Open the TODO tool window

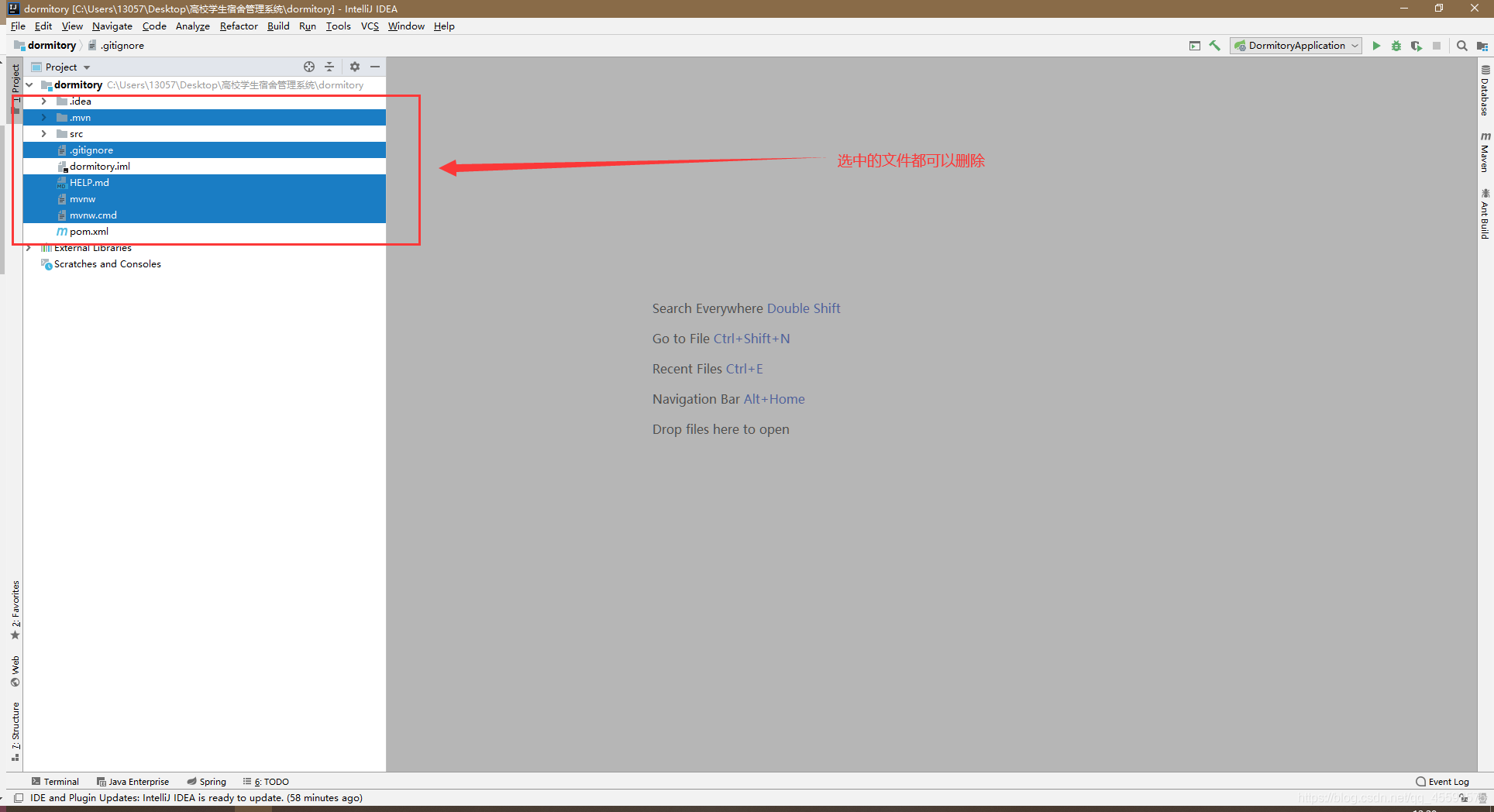point(266,781)
